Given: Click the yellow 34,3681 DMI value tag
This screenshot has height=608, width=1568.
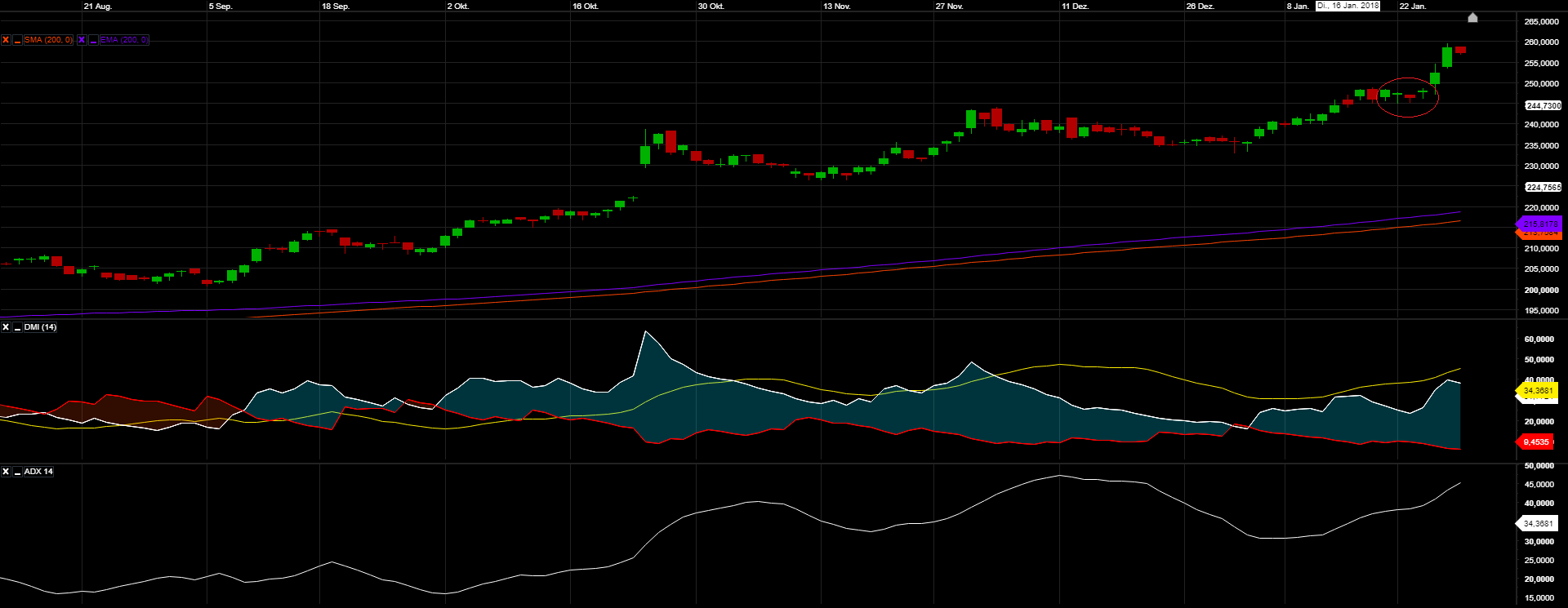Looking at the screenshot, I should (x=1538, y=391).
